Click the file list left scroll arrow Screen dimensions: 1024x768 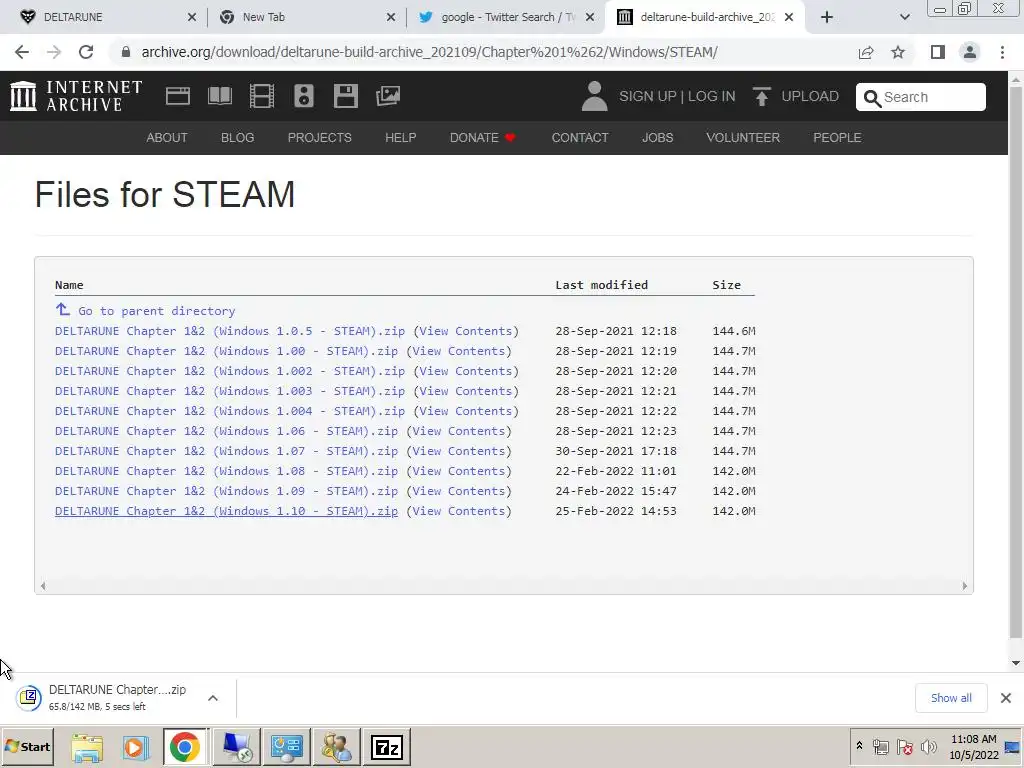point(43,586)
